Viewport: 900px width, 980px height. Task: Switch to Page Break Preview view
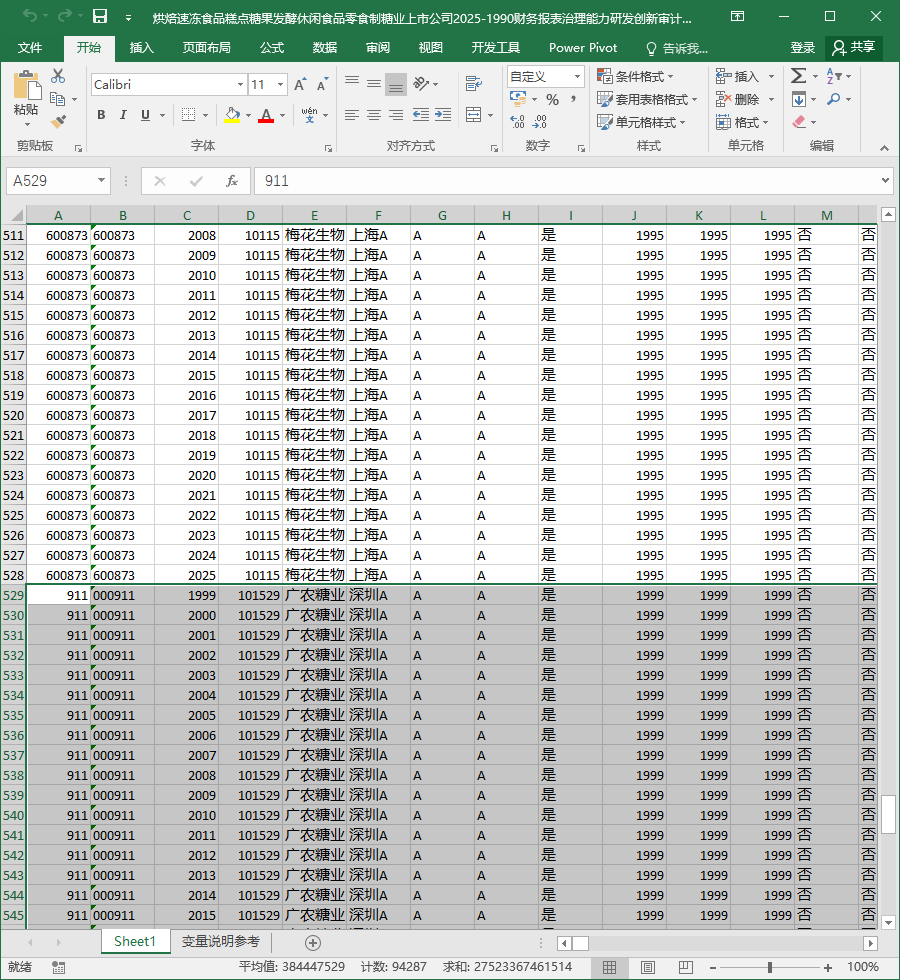686,967
